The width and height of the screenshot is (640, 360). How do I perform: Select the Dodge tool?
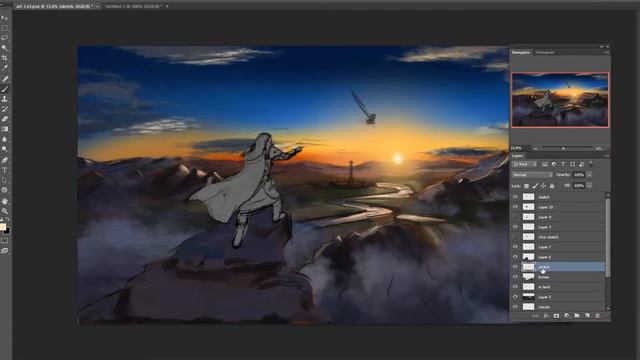click(x=4, y=150)
